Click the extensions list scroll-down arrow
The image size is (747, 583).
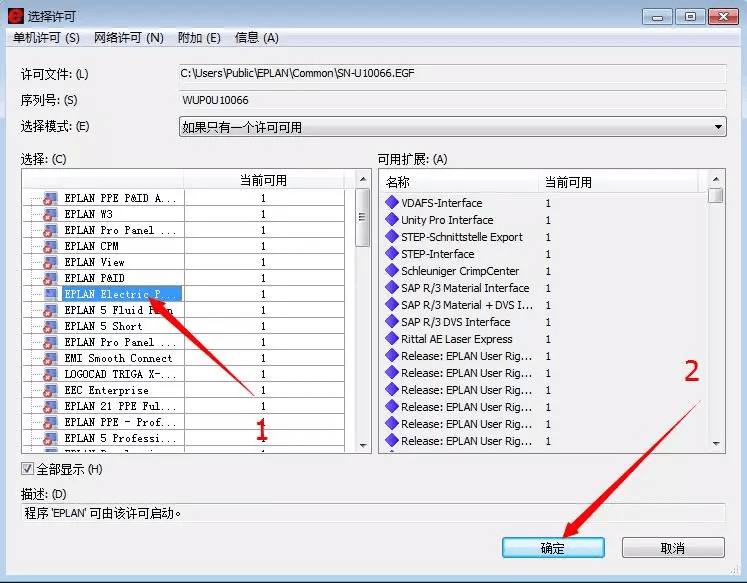[x=716, y=443]
